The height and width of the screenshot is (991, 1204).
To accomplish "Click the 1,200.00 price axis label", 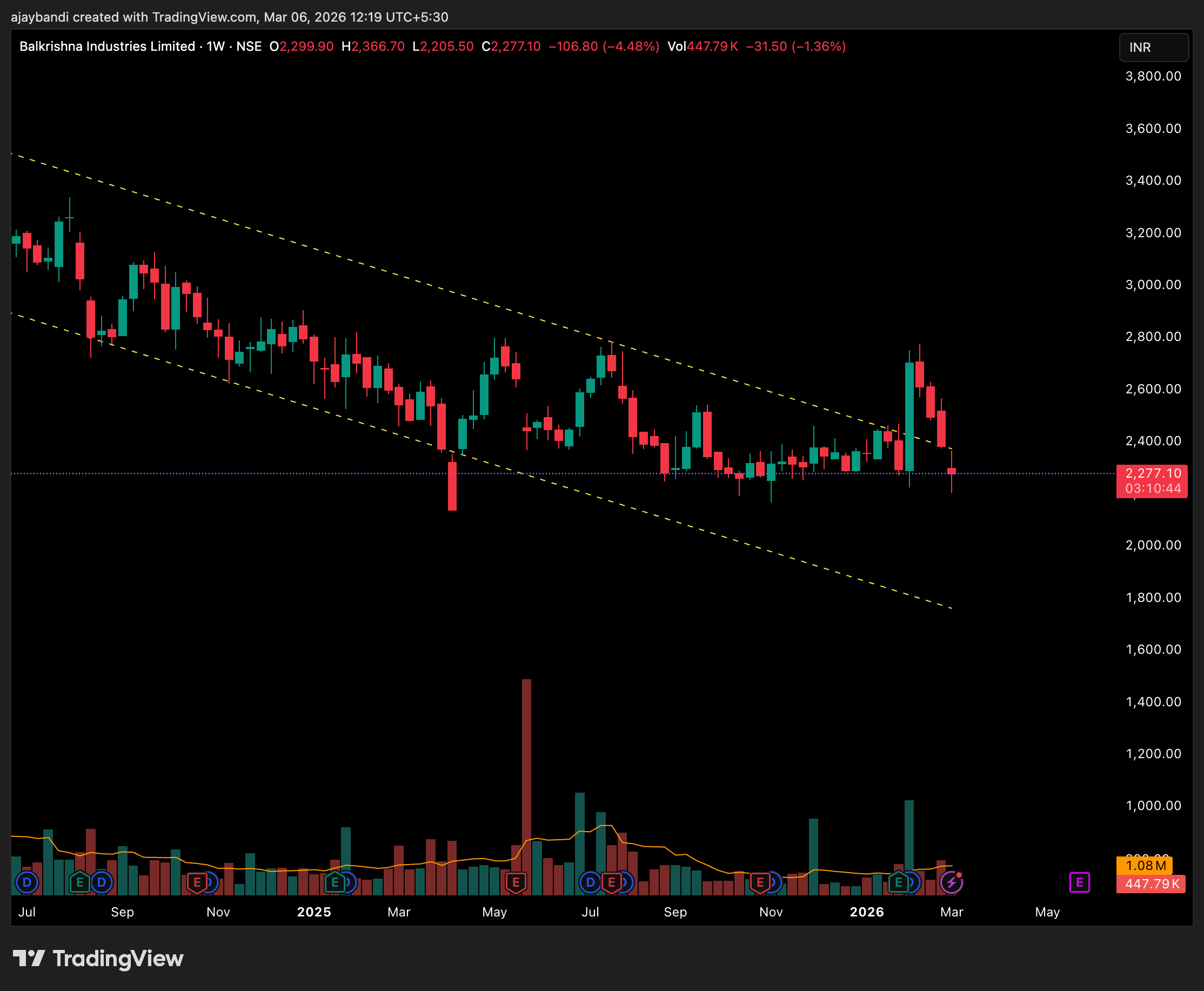I will pos(1153,754).
